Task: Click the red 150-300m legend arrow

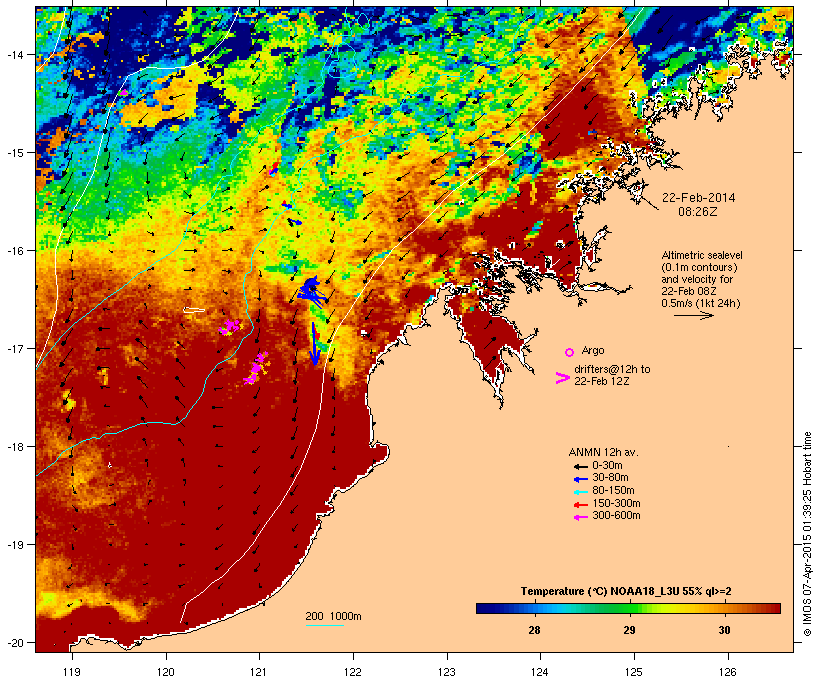Action: point(580,505)
